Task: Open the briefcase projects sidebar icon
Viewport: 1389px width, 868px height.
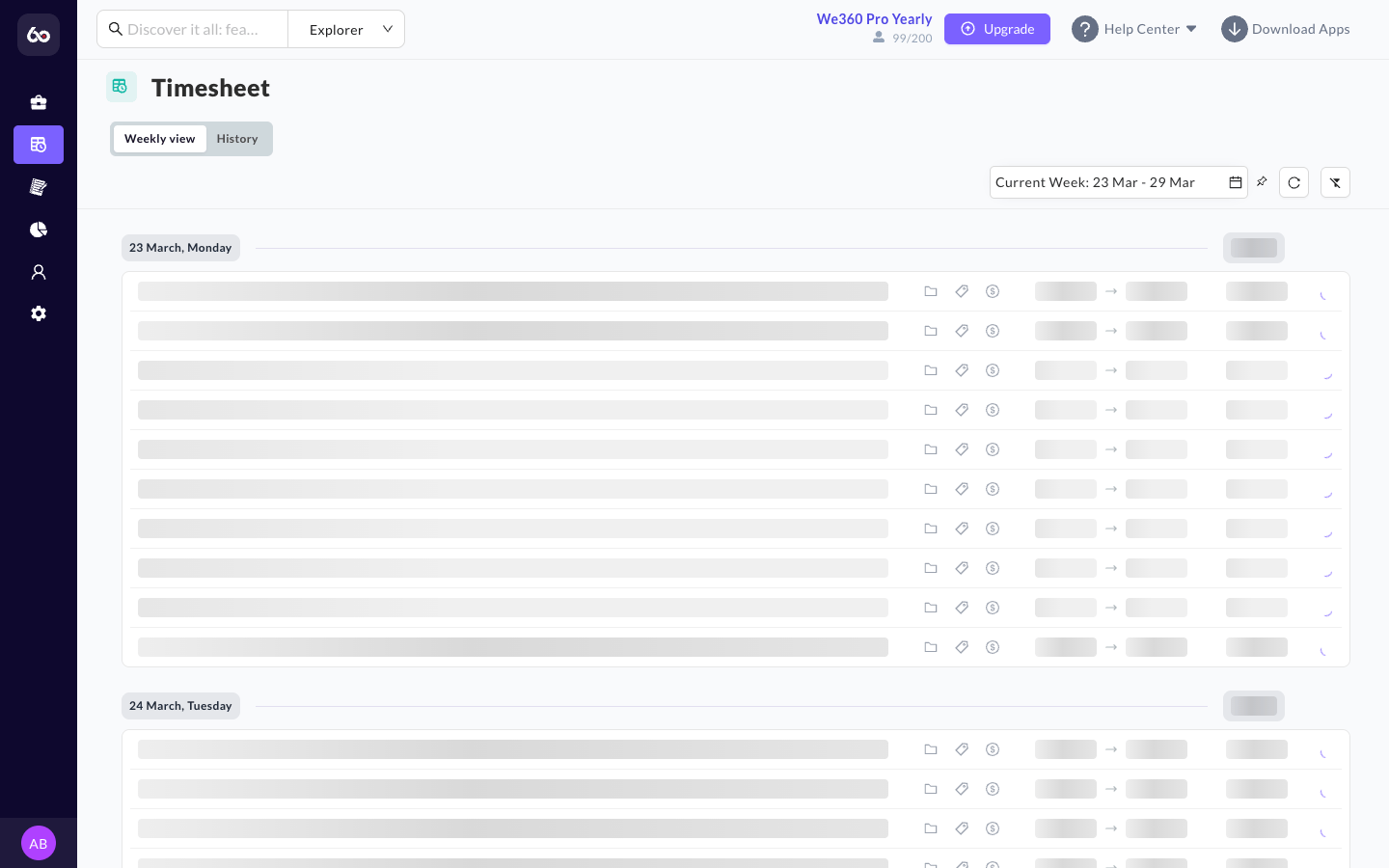Action: tap(39, 102)
